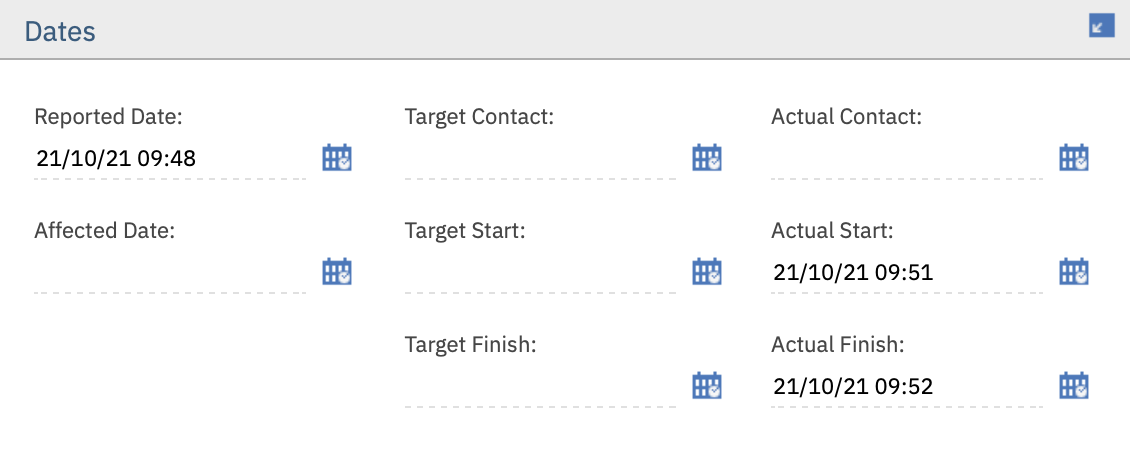Click the Actual Finish label
Screen dimensions: 1130x456
pos(838,345)
